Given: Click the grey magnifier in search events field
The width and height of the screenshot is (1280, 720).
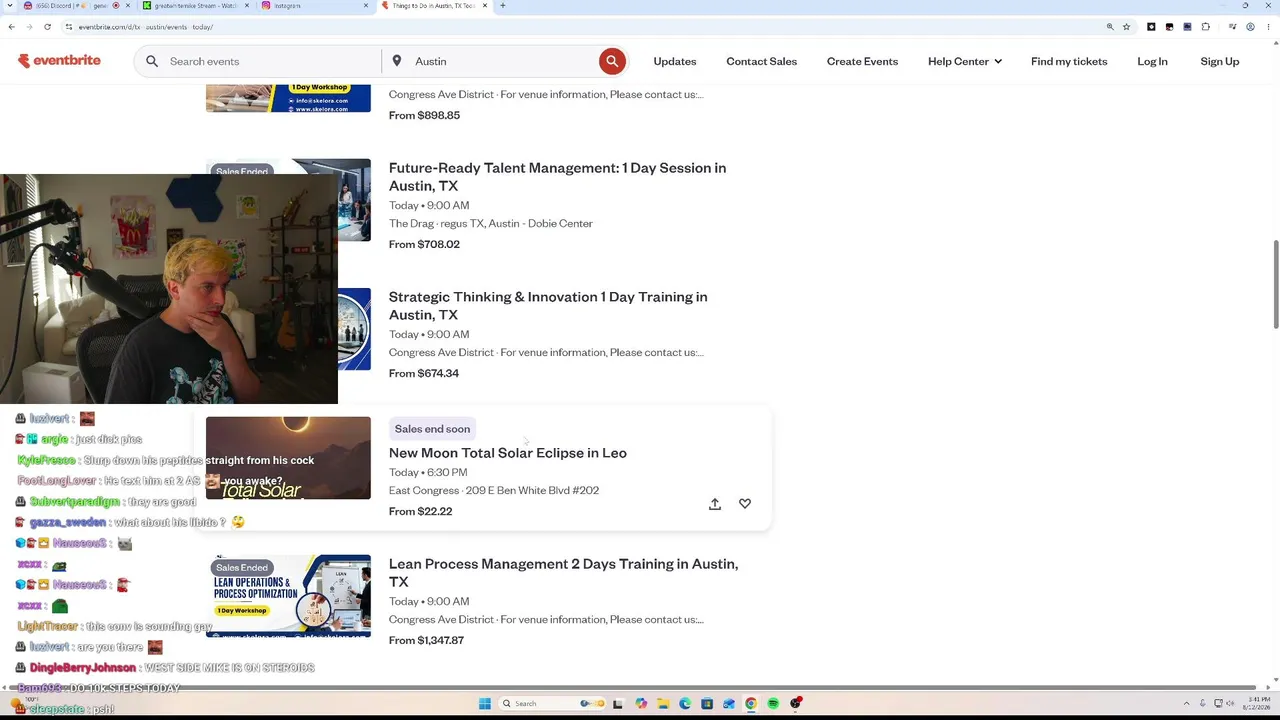Looking at the screenshot, I should (152, 61).
